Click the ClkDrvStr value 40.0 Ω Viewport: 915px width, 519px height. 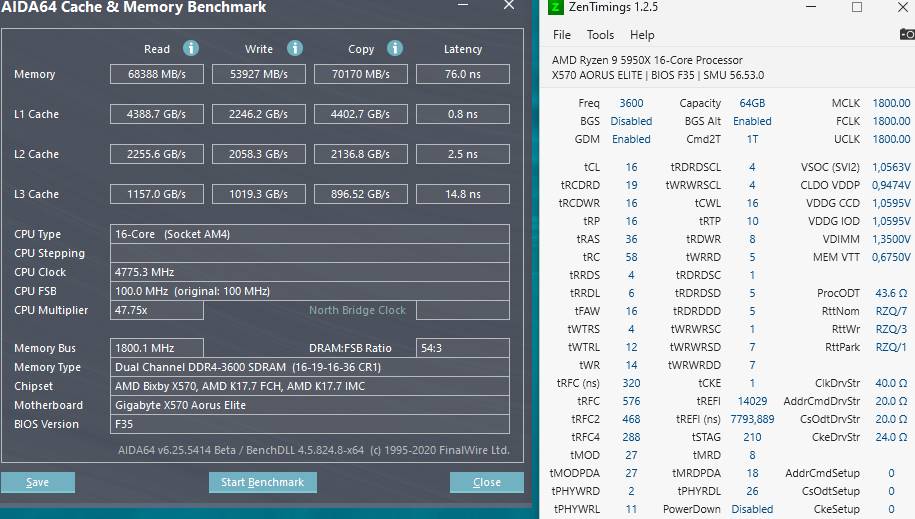(x=891, y=384)
